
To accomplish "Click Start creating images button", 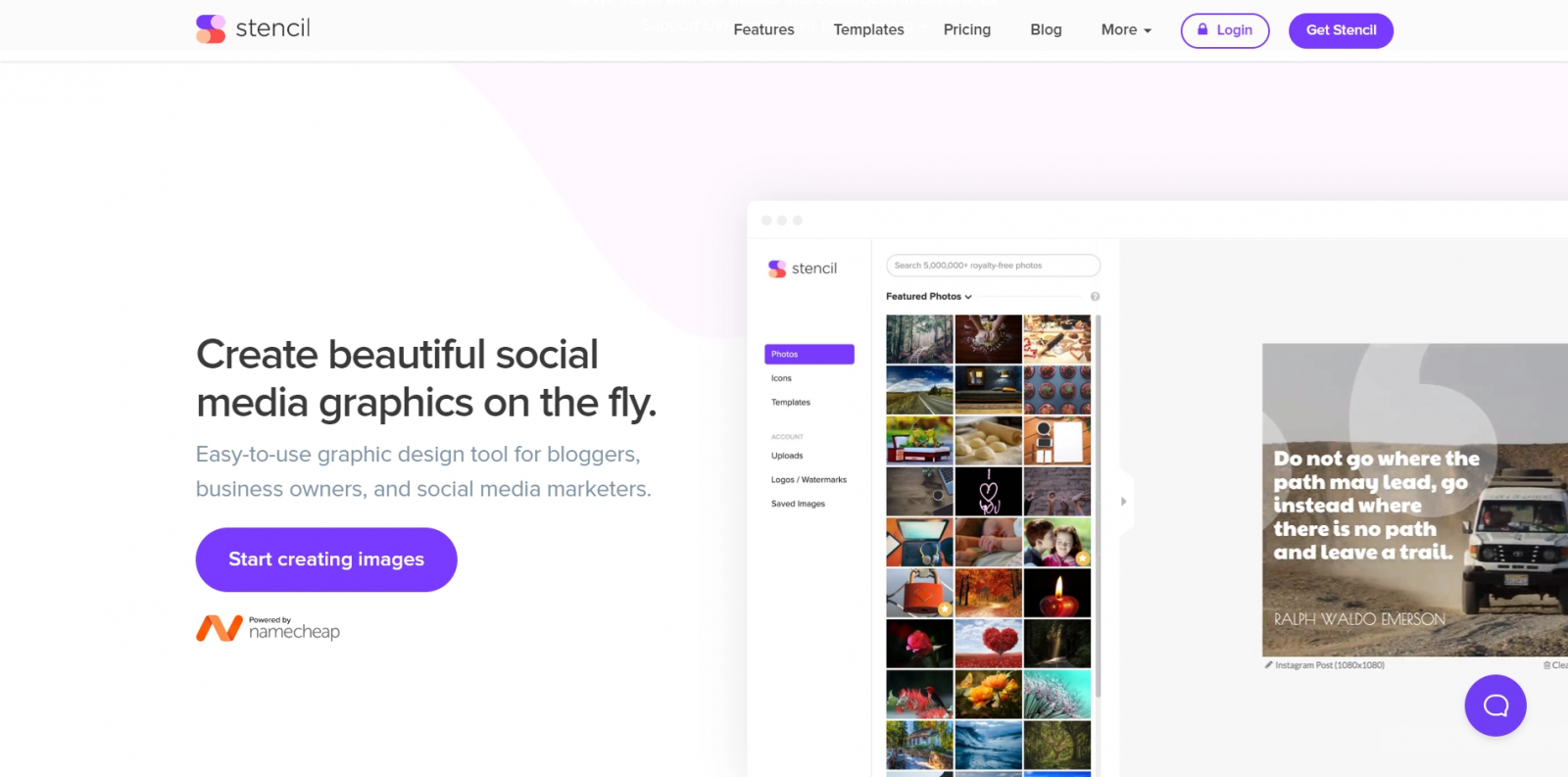I will pyautogui.click(x=326, y=559).
